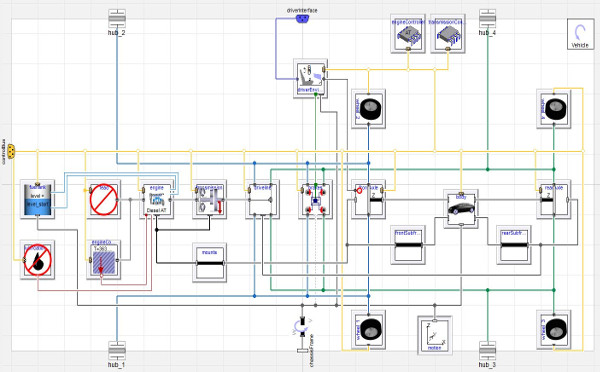Viewport: 600px width, 372px height.
Task: Select the engineController chip block
Action: [x=408, y=34]
